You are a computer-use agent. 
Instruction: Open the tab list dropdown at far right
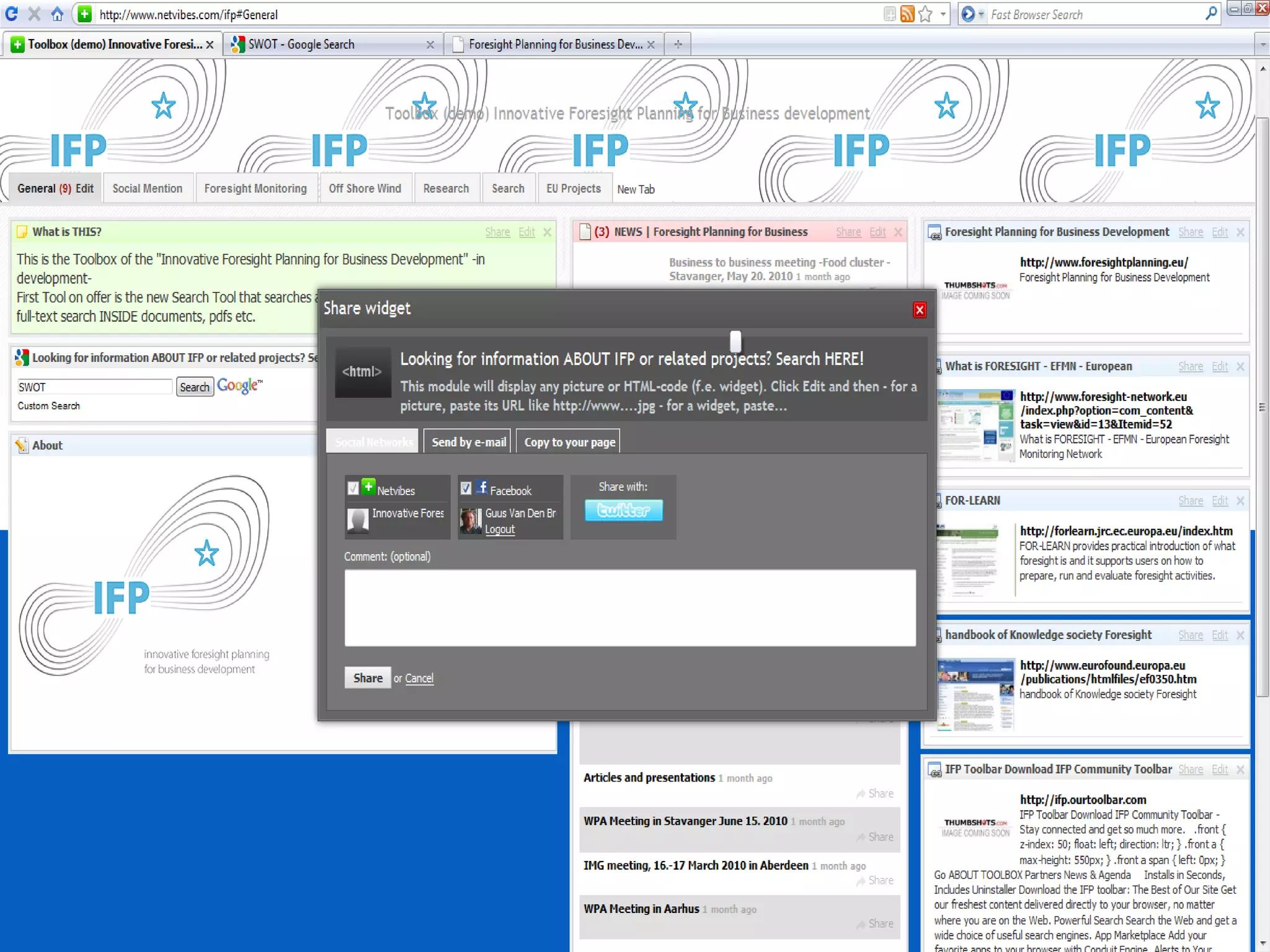[x=1263, y=45]
